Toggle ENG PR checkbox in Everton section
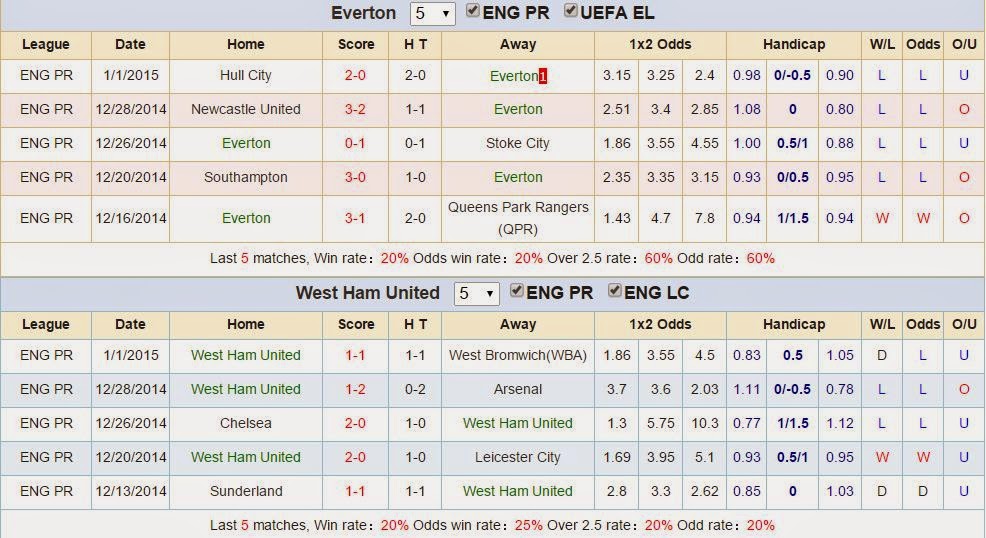 [x=474, y=12]
